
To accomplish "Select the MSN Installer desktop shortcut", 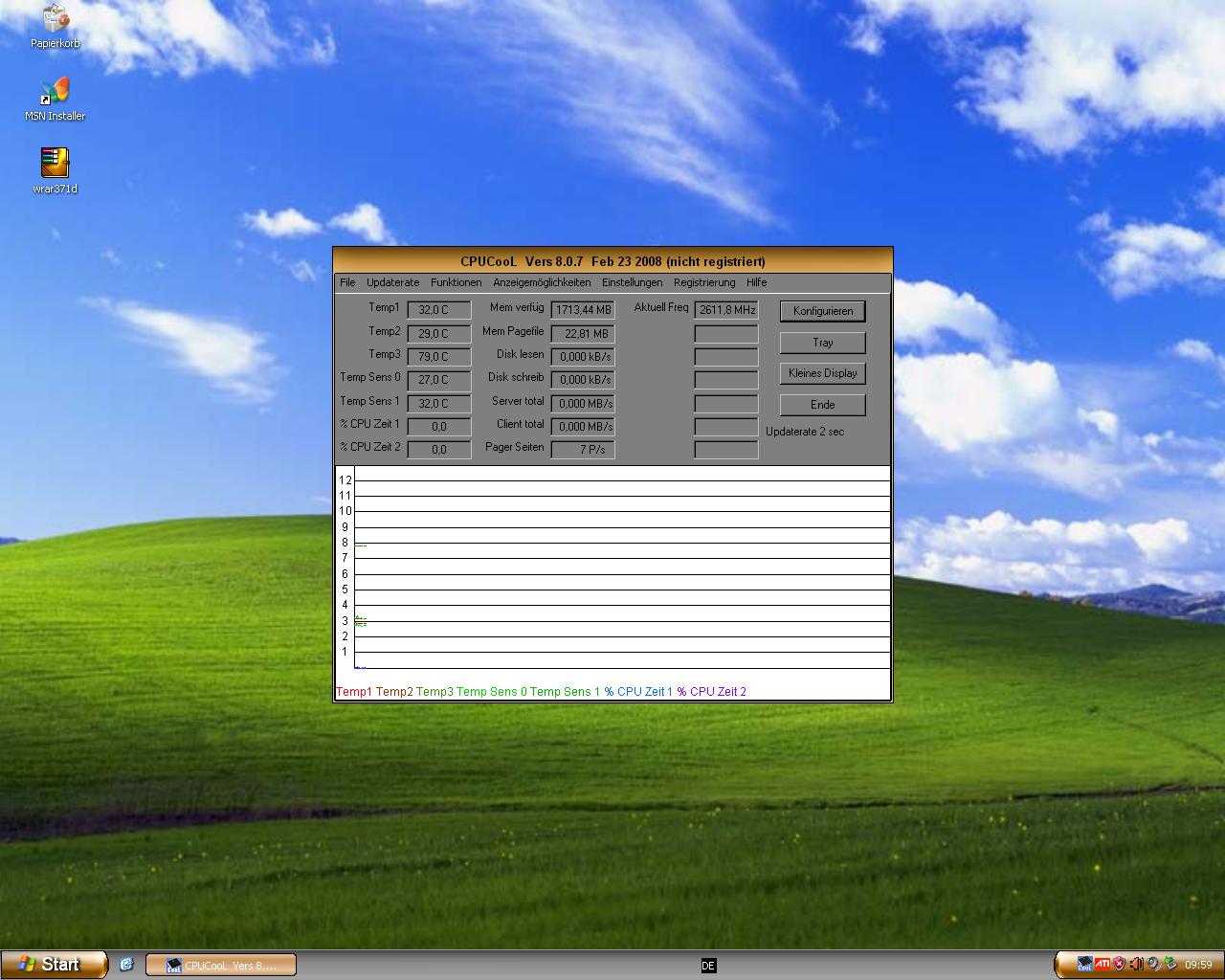I will click(x=55, y=99).
